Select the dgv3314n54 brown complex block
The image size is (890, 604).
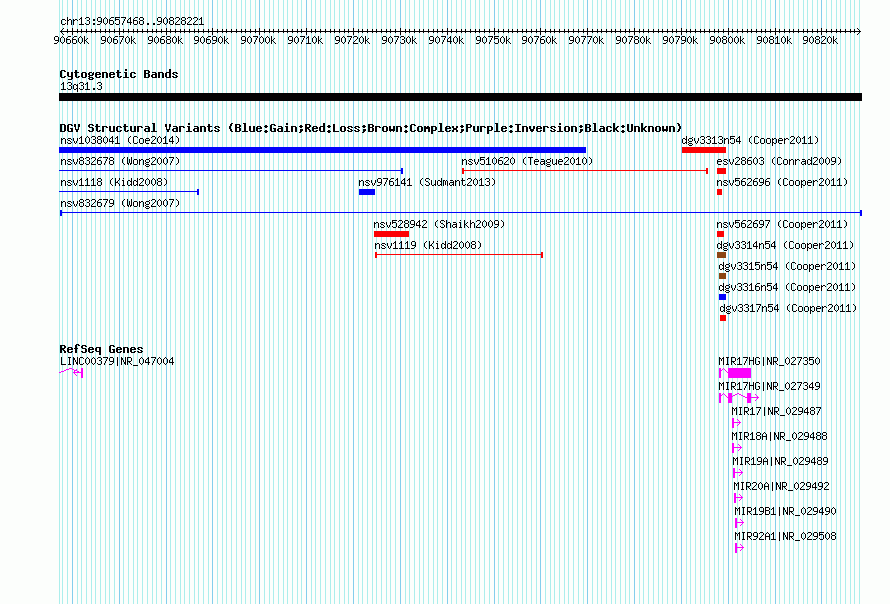point(721,255)
